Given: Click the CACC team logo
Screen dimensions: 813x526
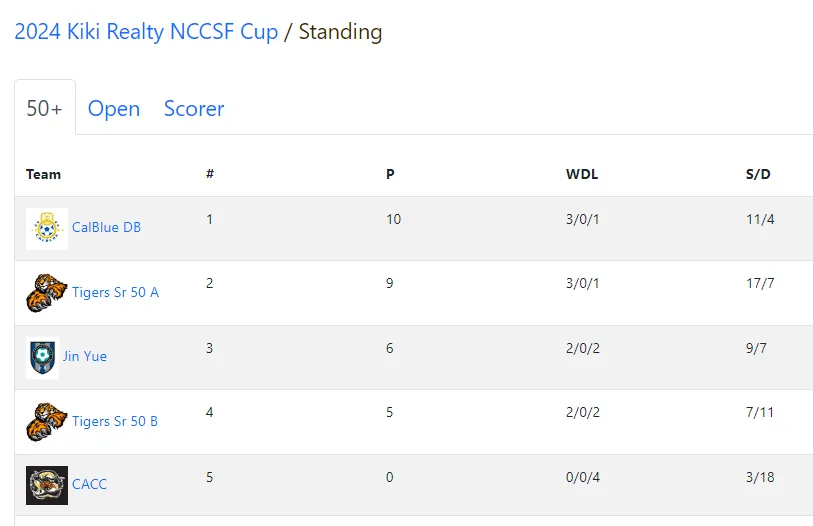Looking at the screenshot, I should (x=47, y=486).
